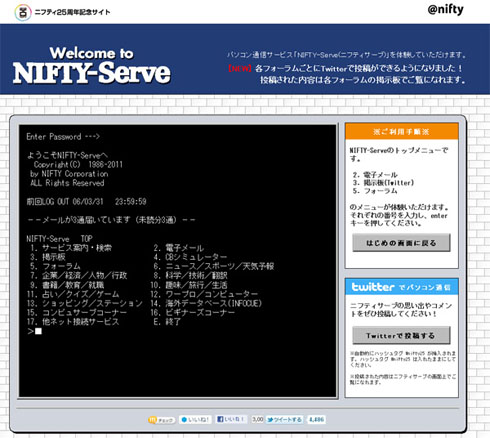The image size is (490, 438).
Task: Click the Copyright(C) 1986-2011 line
Action: [x=78, y=164]
